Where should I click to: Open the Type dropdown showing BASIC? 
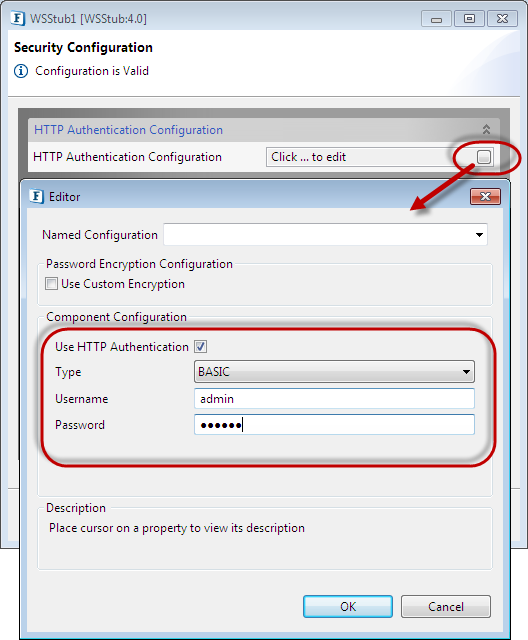point(334,371)
